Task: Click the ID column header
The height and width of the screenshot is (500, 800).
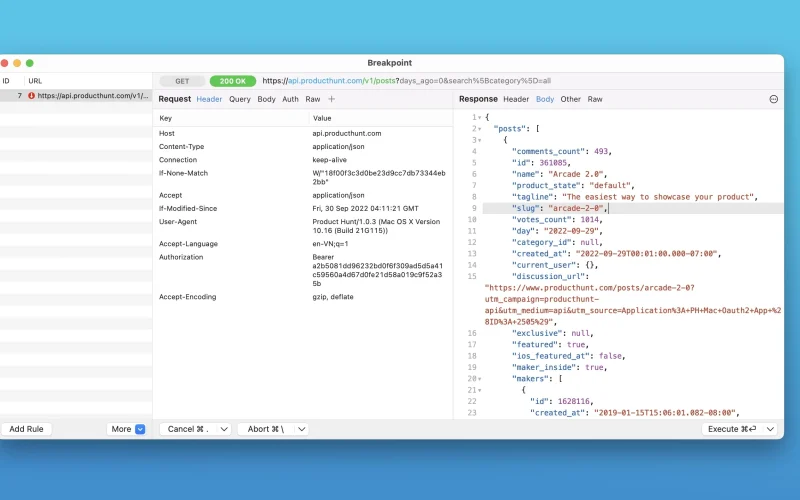Action: 6,81
